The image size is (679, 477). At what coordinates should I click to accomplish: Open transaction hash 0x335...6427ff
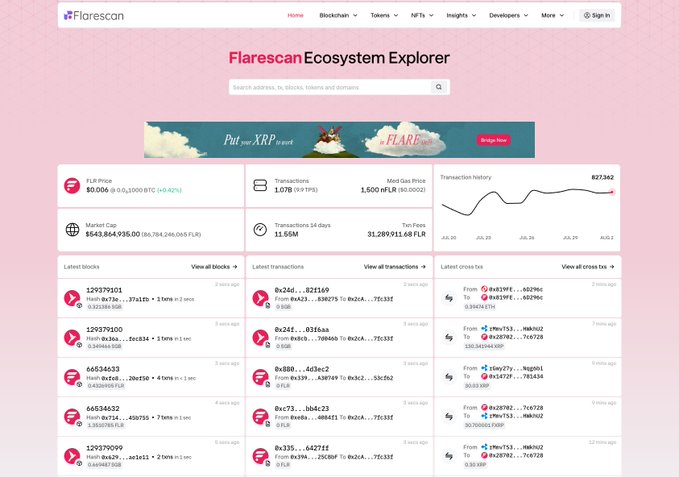(x=302, y=448)
